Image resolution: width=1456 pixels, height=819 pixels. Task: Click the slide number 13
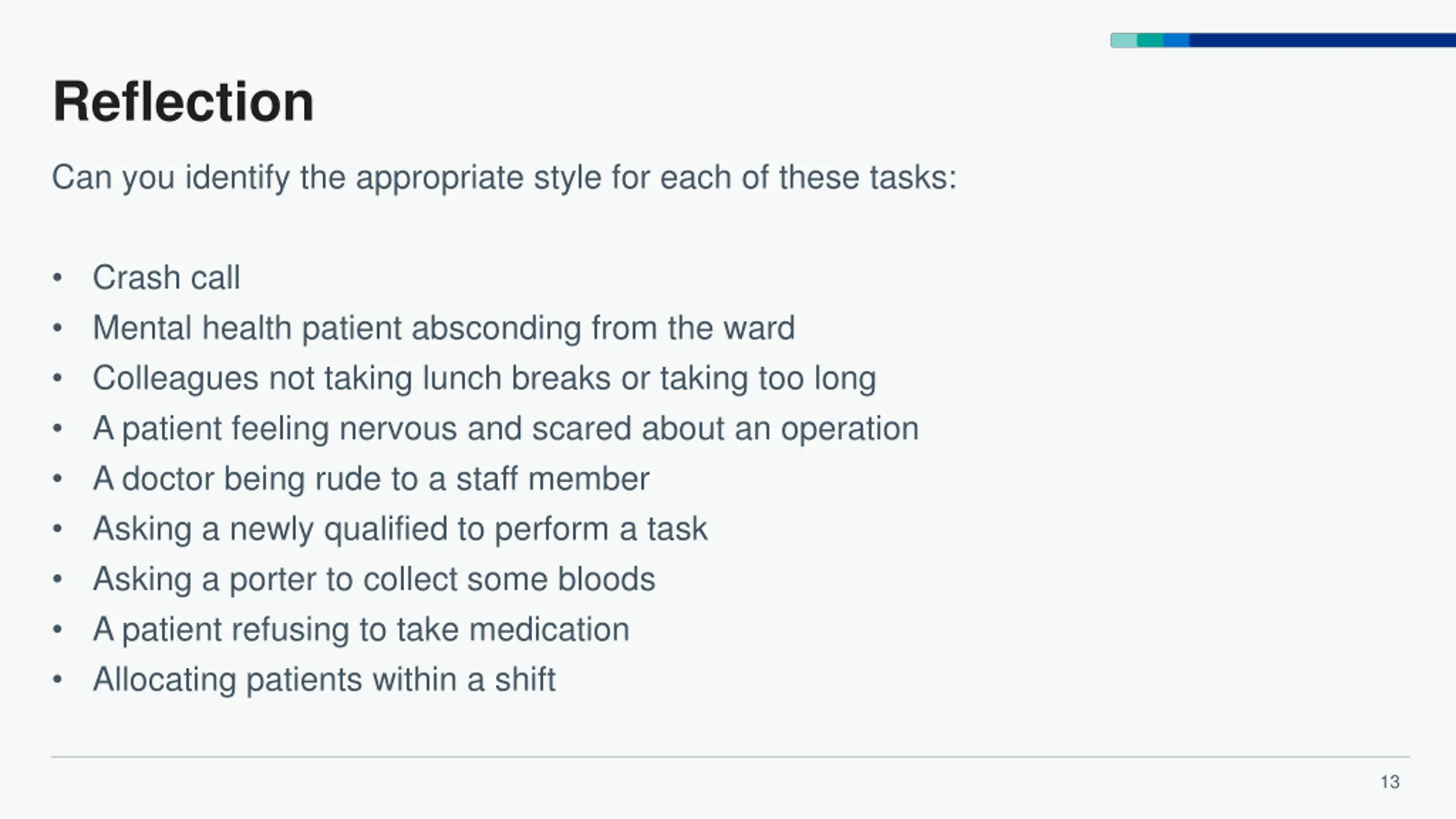pyautogui.click(x=1390, y=782)
